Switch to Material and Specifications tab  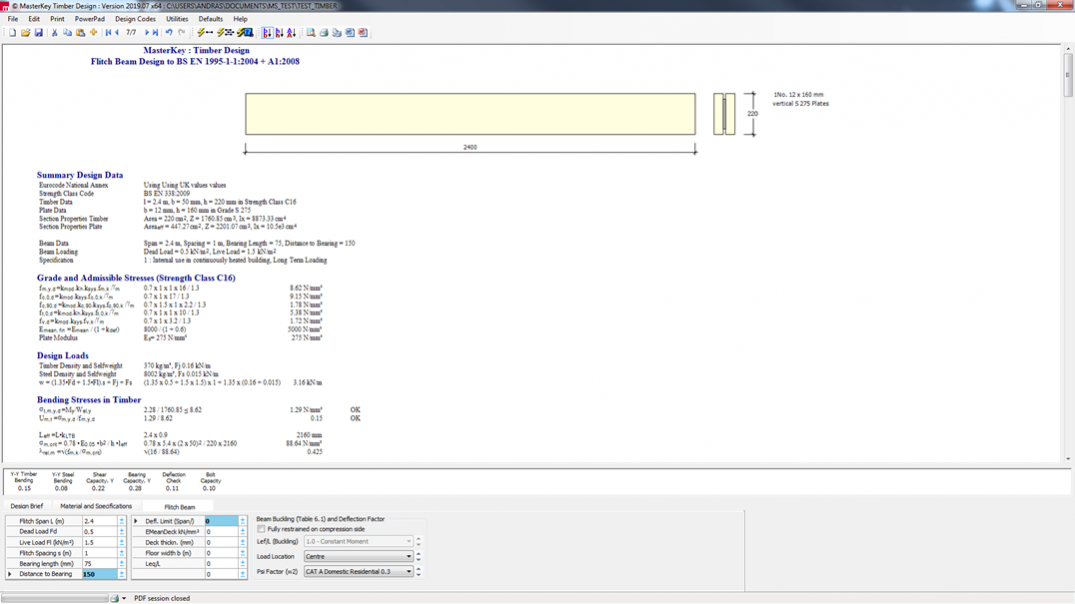point(96,506)
